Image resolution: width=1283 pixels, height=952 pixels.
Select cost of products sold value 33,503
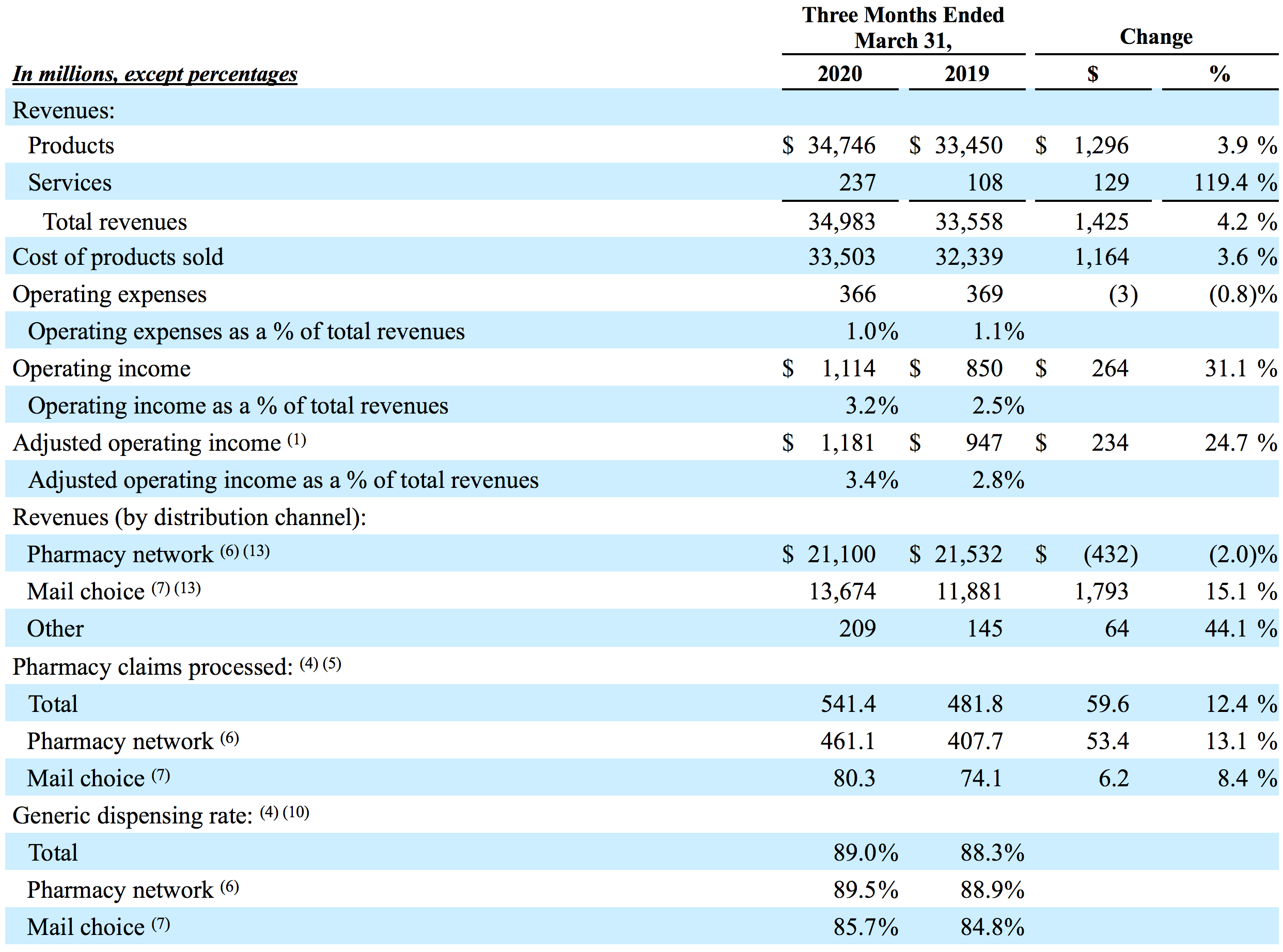(841, 257)
